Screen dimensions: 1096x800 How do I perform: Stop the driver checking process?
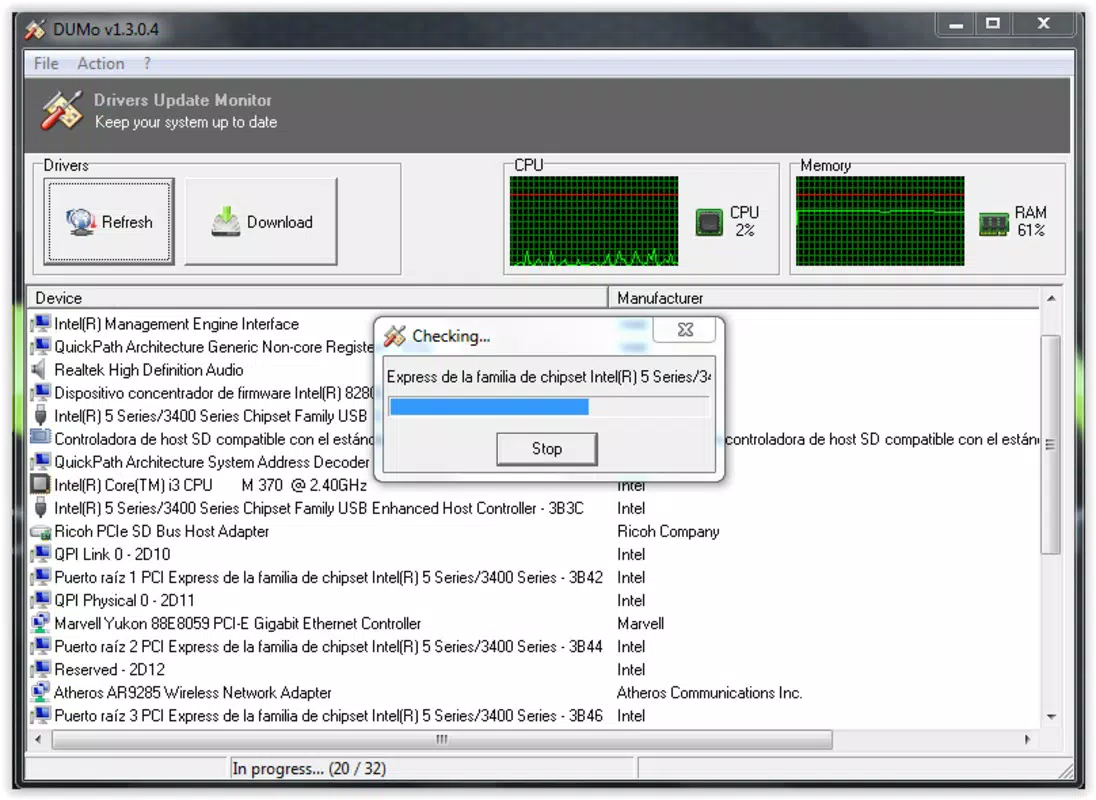[547, 449]
